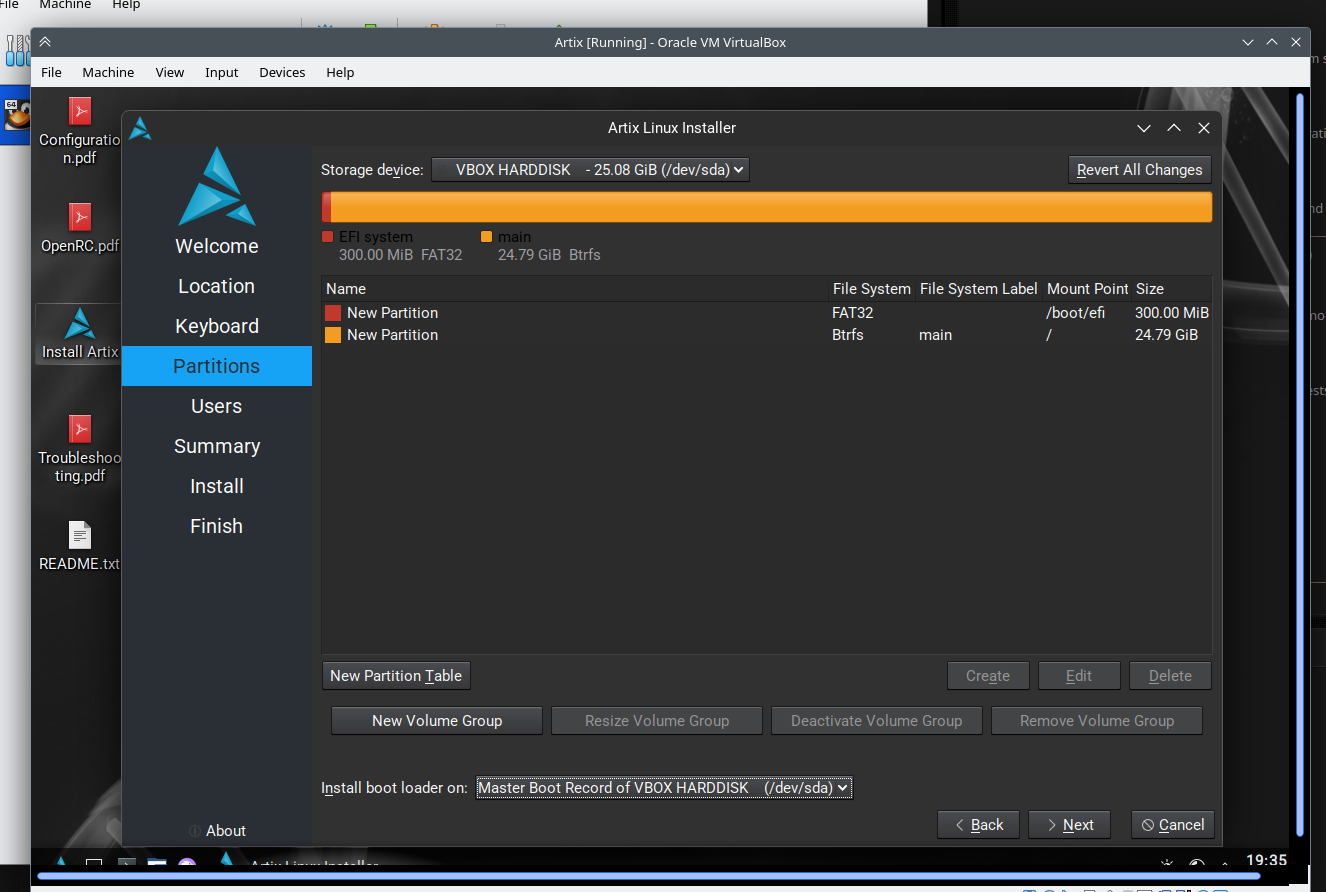Click Revert All Changes
1326x892 pixels.
tap(1139, 170)
